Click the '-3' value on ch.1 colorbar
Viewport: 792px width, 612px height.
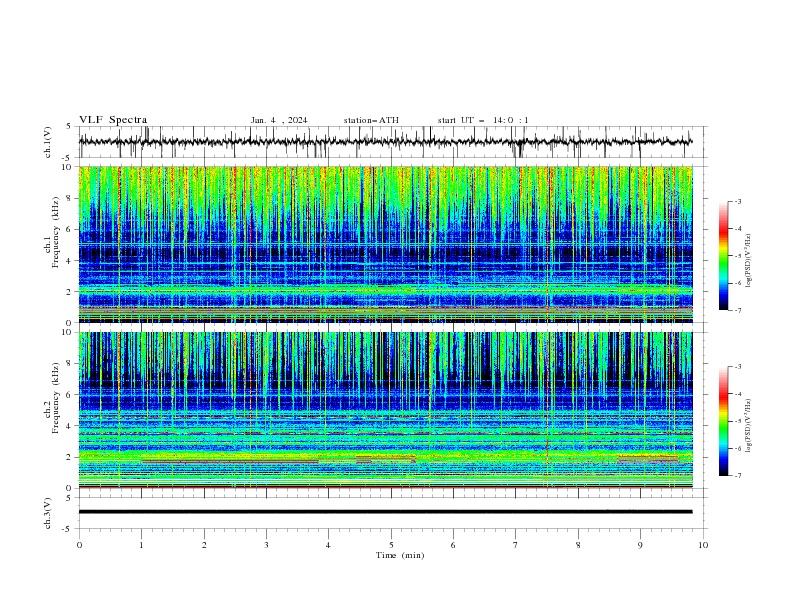pyautogui.click(x=737, y=201)
